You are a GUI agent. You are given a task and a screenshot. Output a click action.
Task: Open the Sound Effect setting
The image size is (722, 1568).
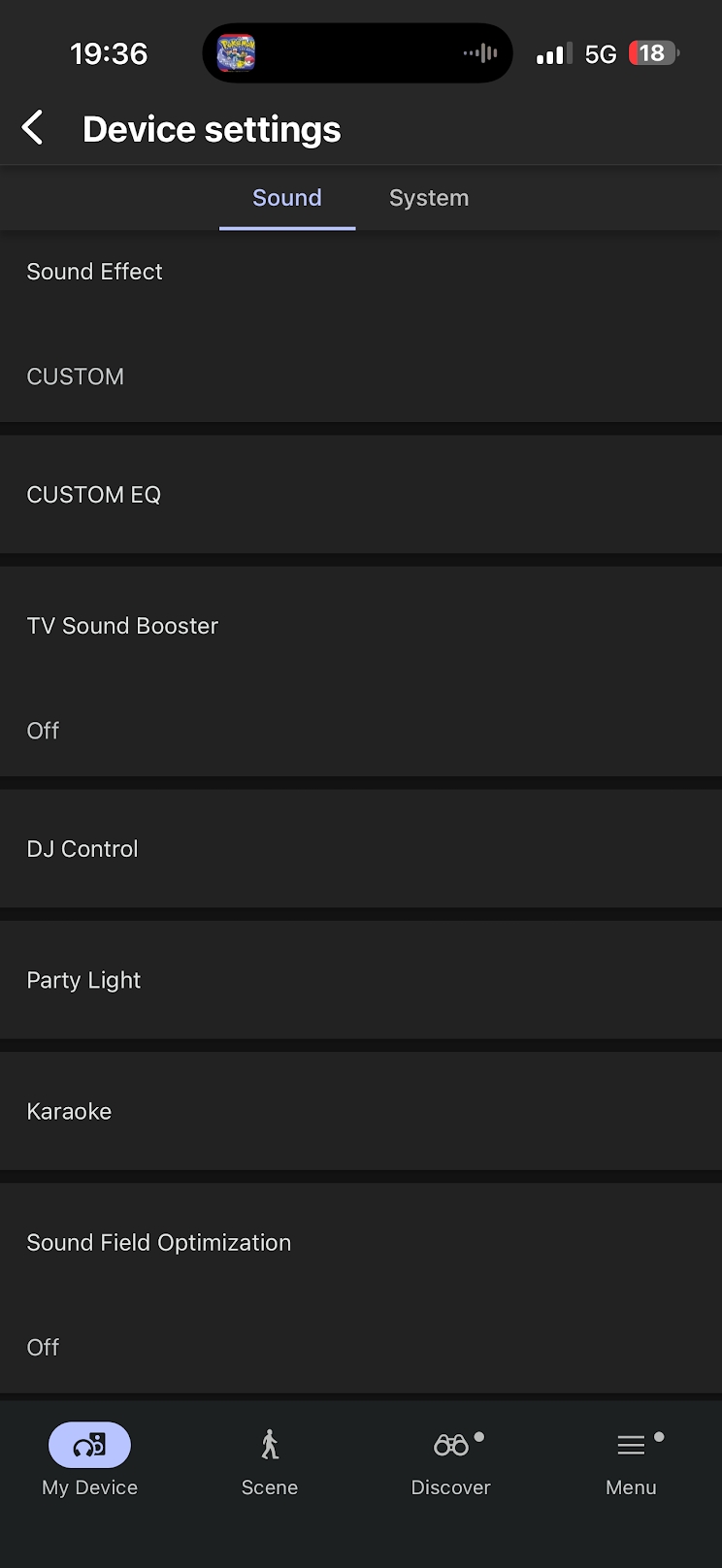(x=361, y=324)
